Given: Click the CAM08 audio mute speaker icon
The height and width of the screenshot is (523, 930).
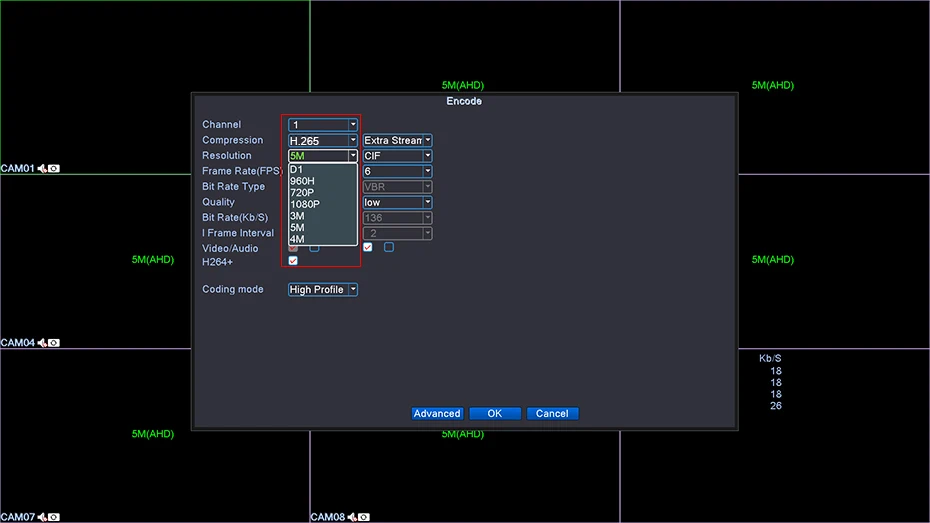Looking at the screenshot, I should [x=352, y=518].
